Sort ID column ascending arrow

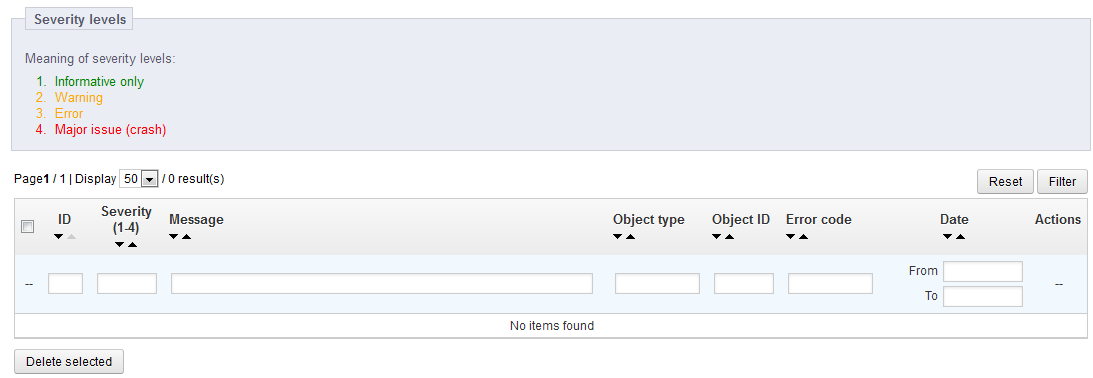point(71,237)
